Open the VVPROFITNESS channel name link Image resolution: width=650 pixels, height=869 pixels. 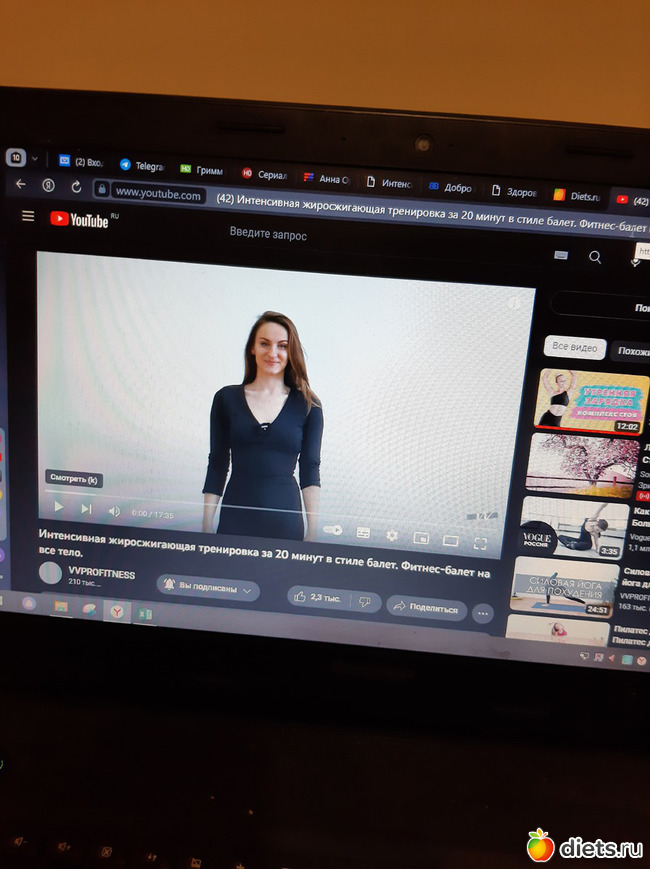(101, 573)
